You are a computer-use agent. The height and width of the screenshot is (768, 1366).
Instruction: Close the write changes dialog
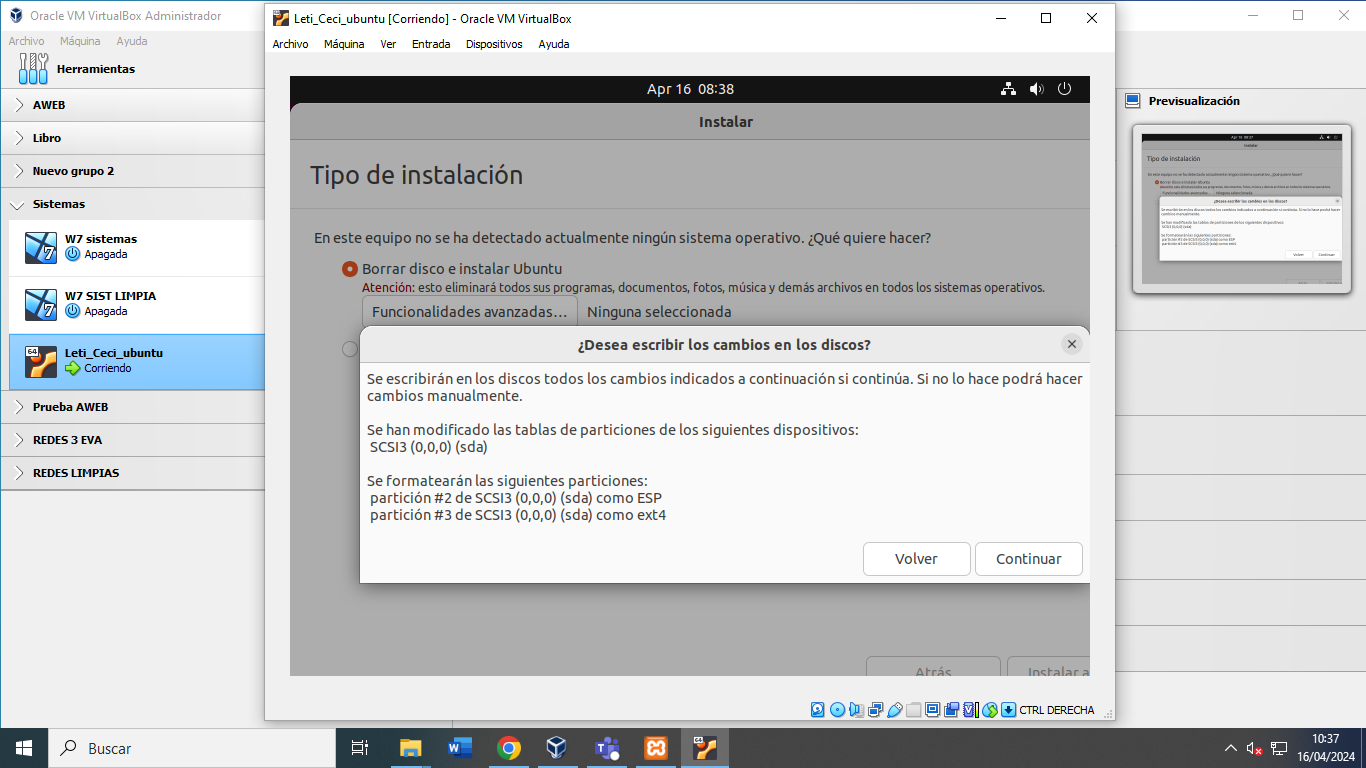coord(1072,344)
